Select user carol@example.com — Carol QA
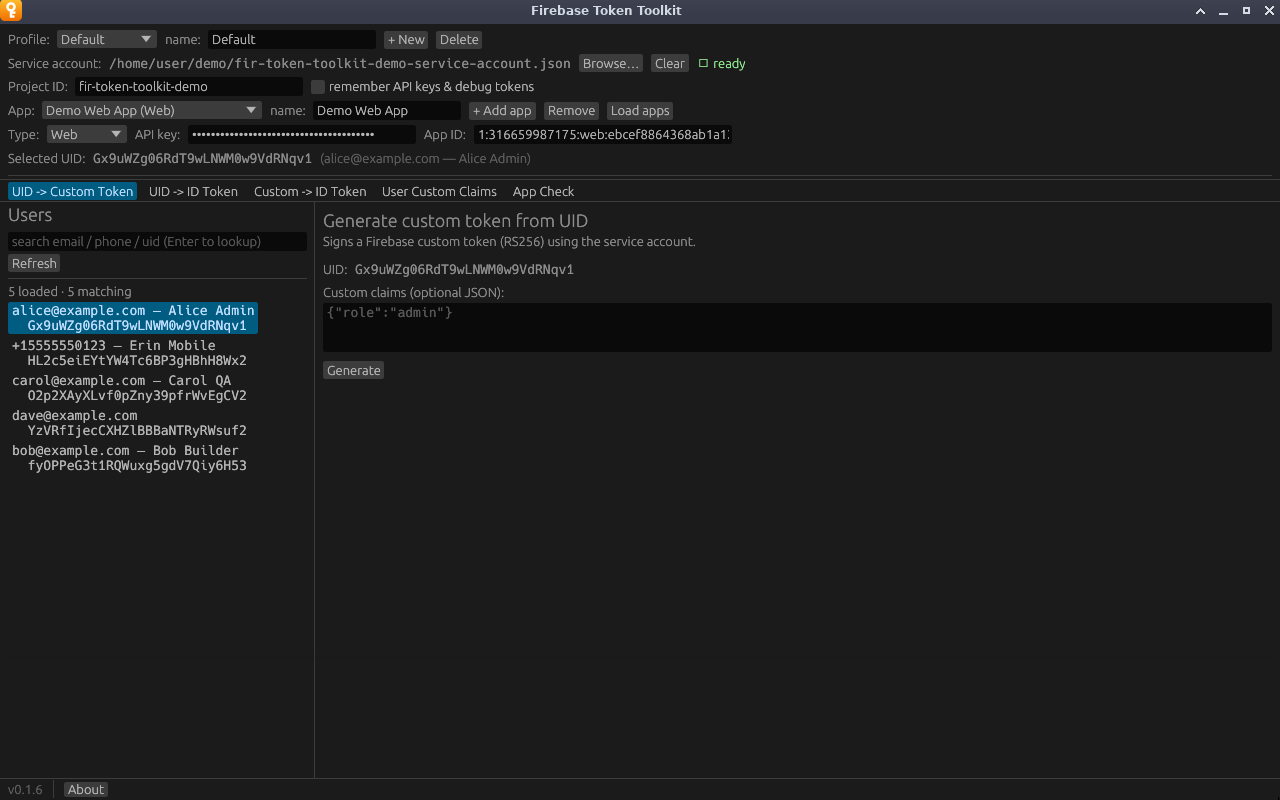 point(129,388)
